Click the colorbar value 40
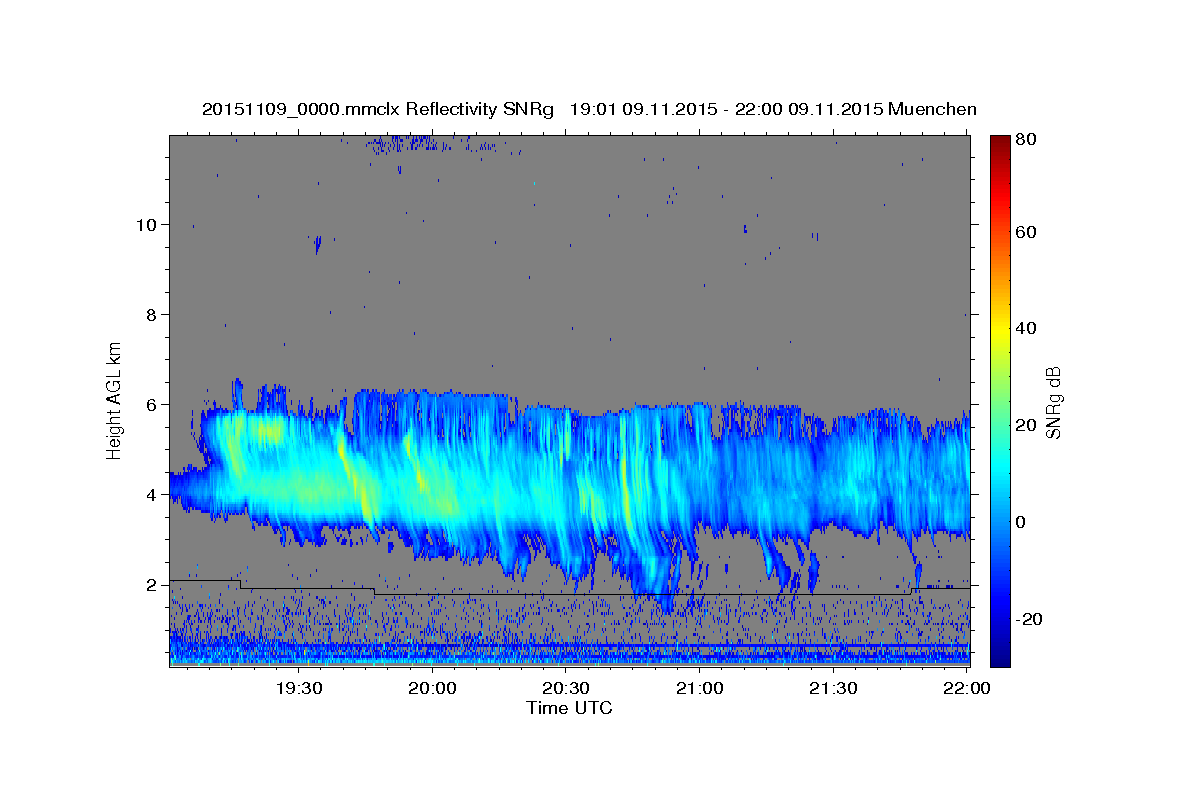Screen dimensions: 1200x800 pos(1025,328)
